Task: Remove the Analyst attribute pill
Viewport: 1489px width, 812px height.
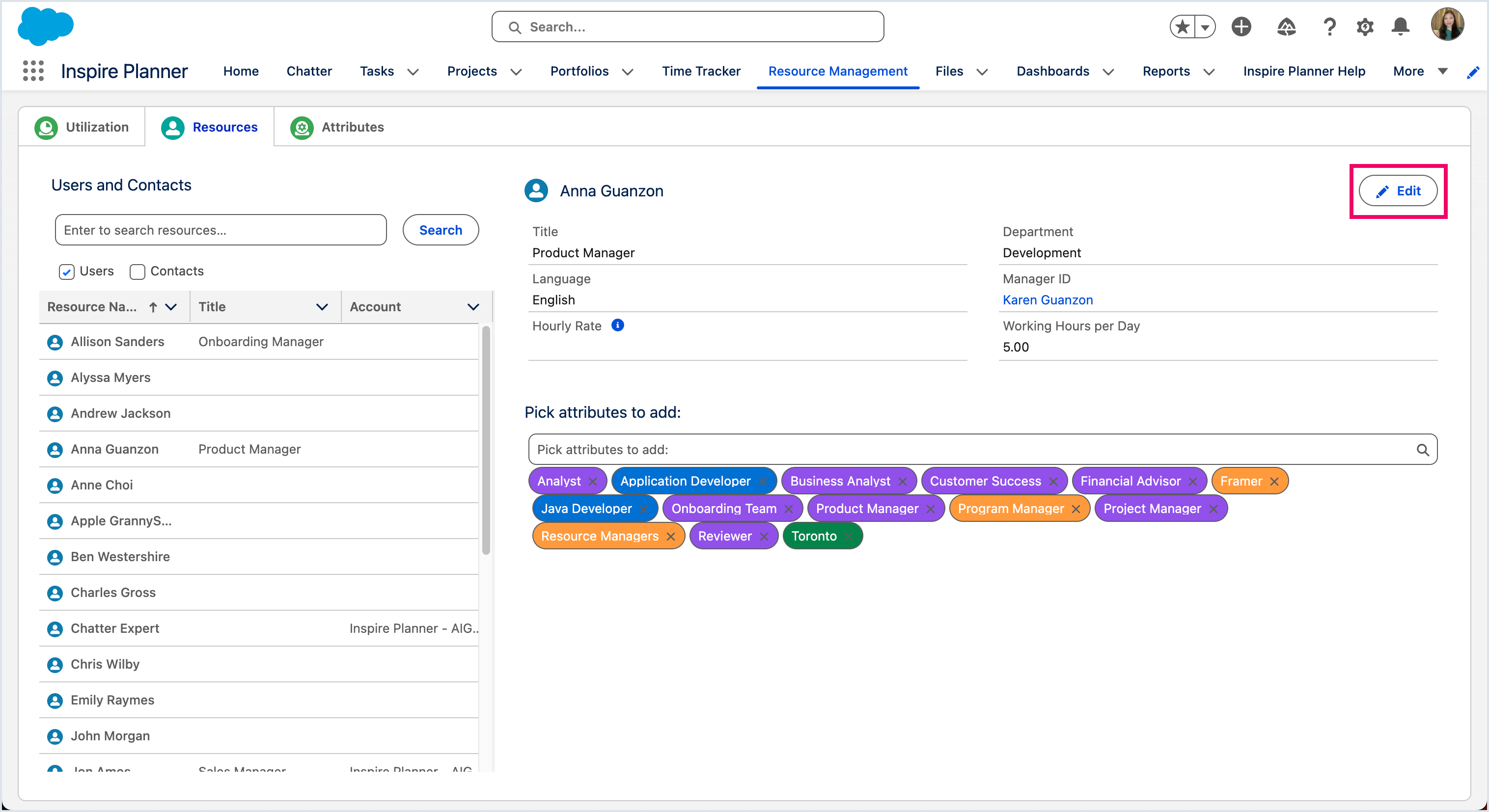Action: [x=592, y=482]
